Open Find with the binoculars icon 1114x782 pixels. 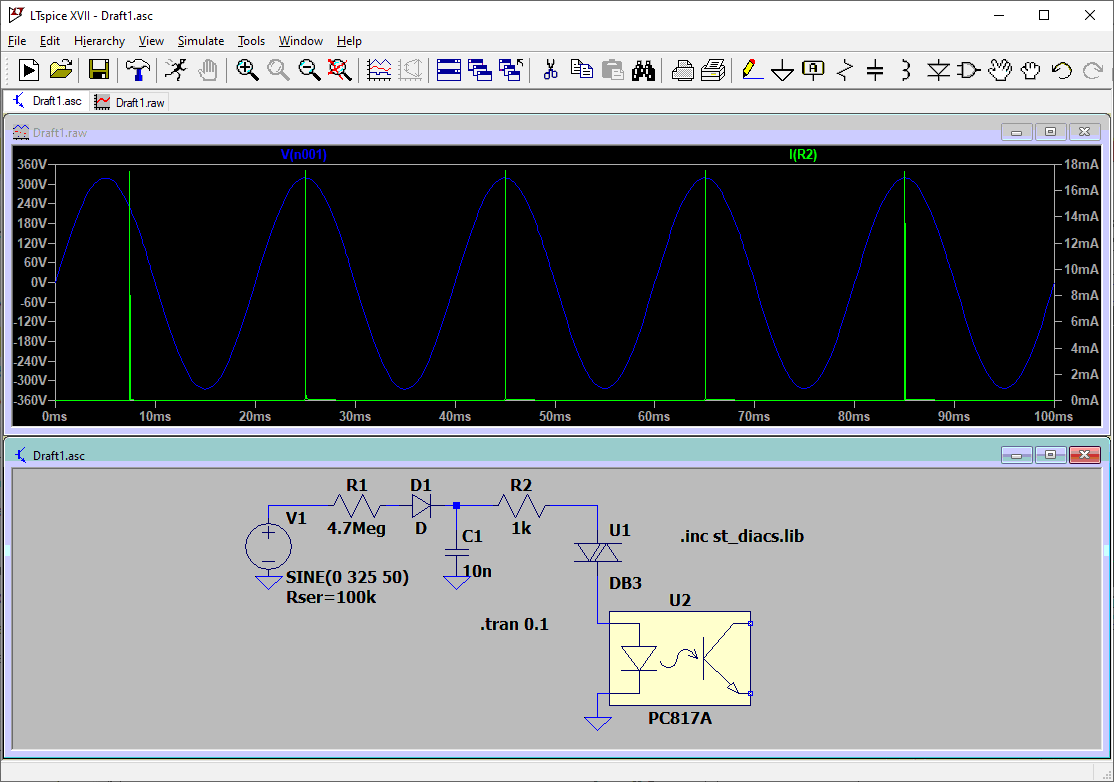(x=643, y=70)
